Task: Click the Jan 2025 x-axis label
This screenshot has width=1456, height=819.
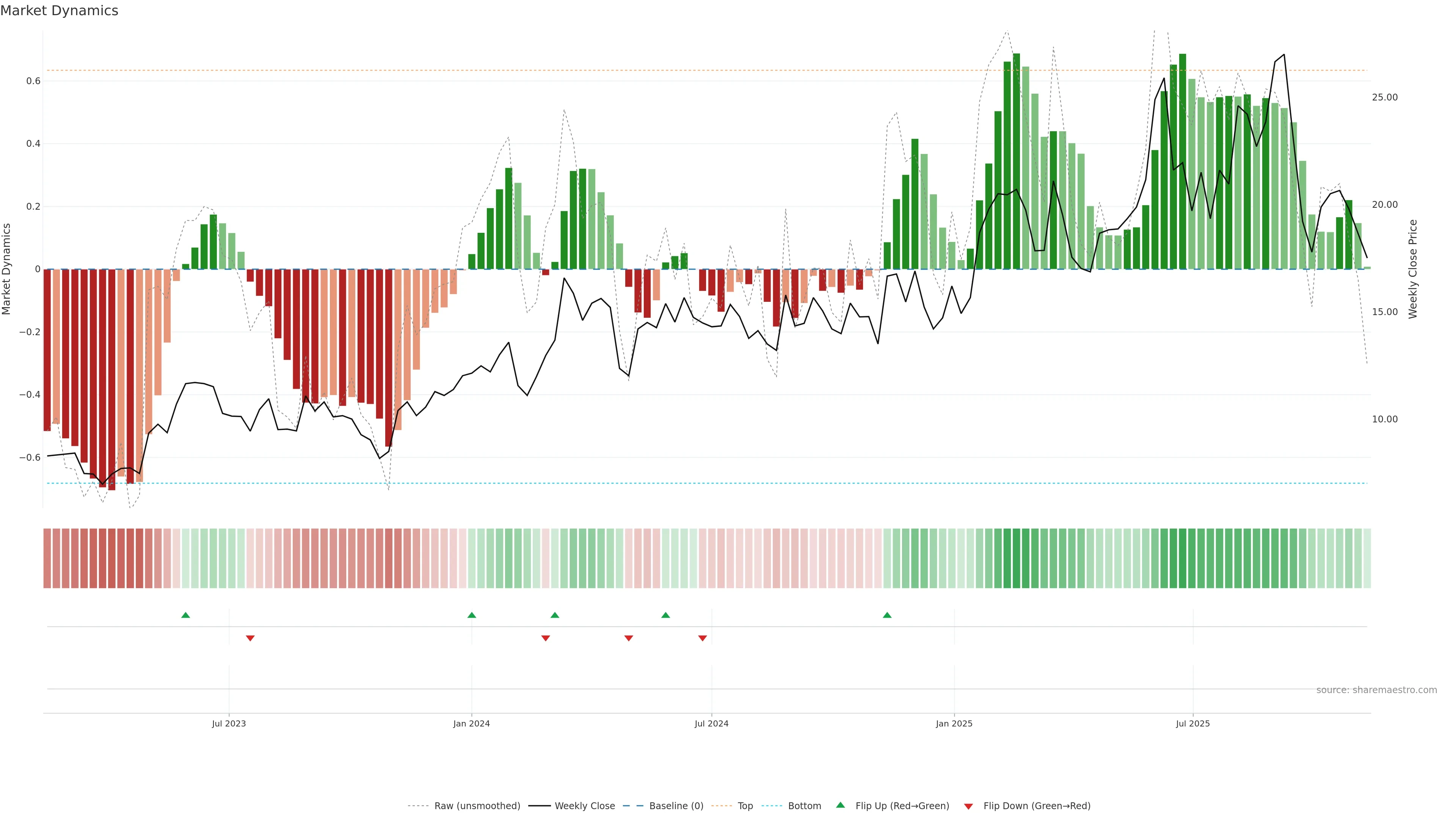Action: (954, 723)
